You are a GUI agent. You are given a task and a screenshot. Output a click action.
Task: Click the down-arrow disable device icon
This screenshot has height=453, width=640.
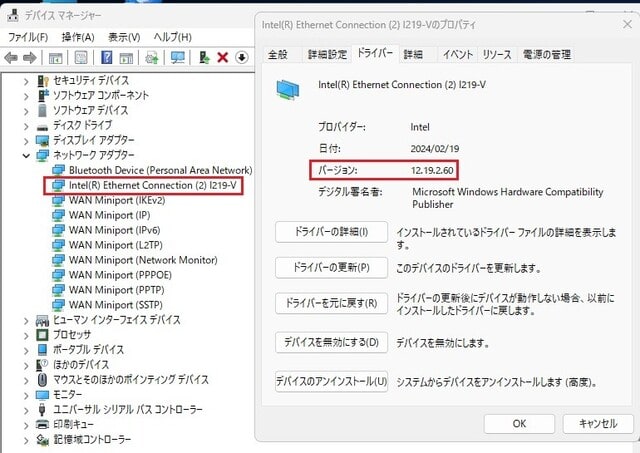(242, 58)
